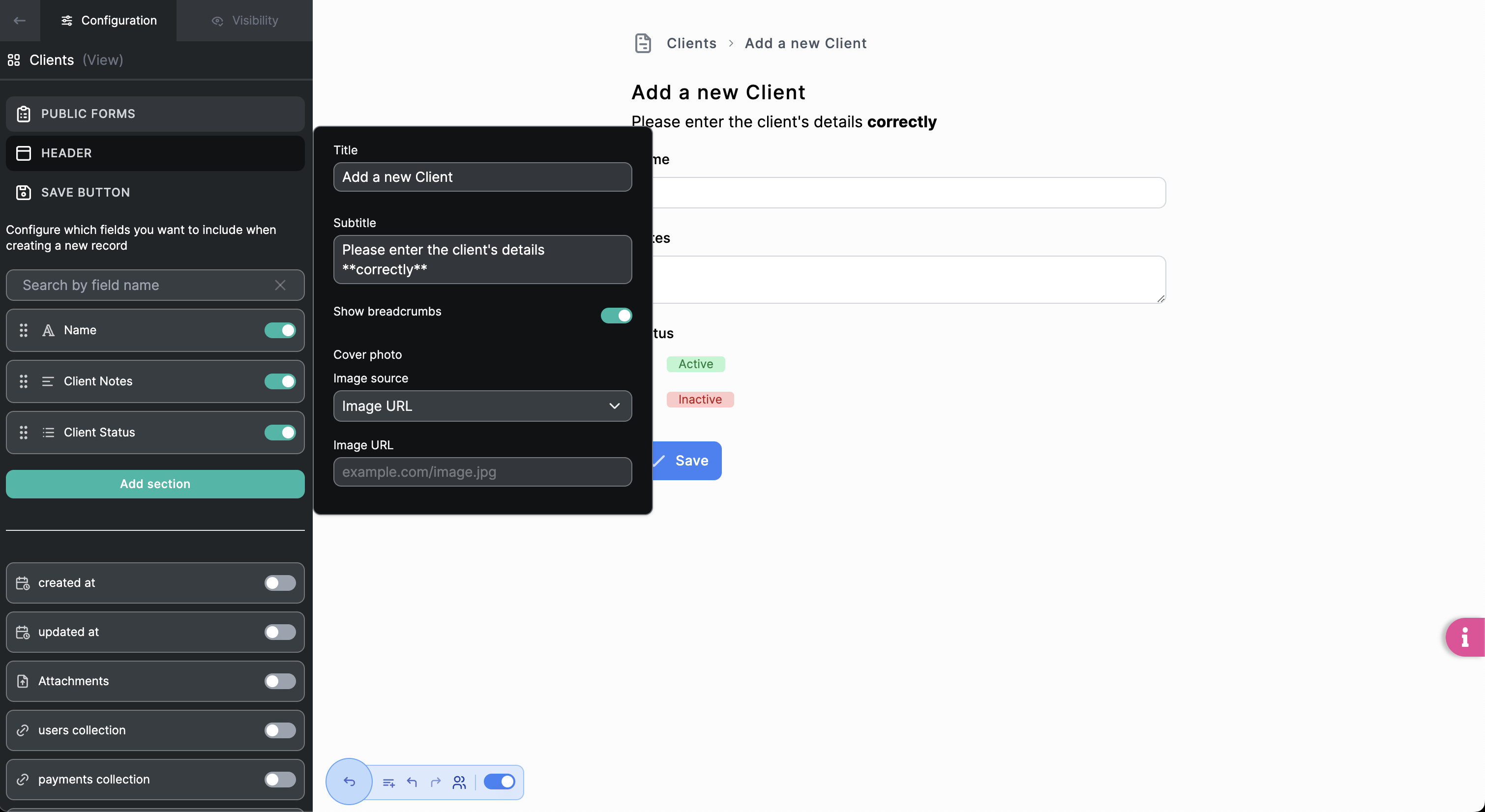Click the pink info icon at right edge
1485x812 pixels.
[x=1464, y=637]
